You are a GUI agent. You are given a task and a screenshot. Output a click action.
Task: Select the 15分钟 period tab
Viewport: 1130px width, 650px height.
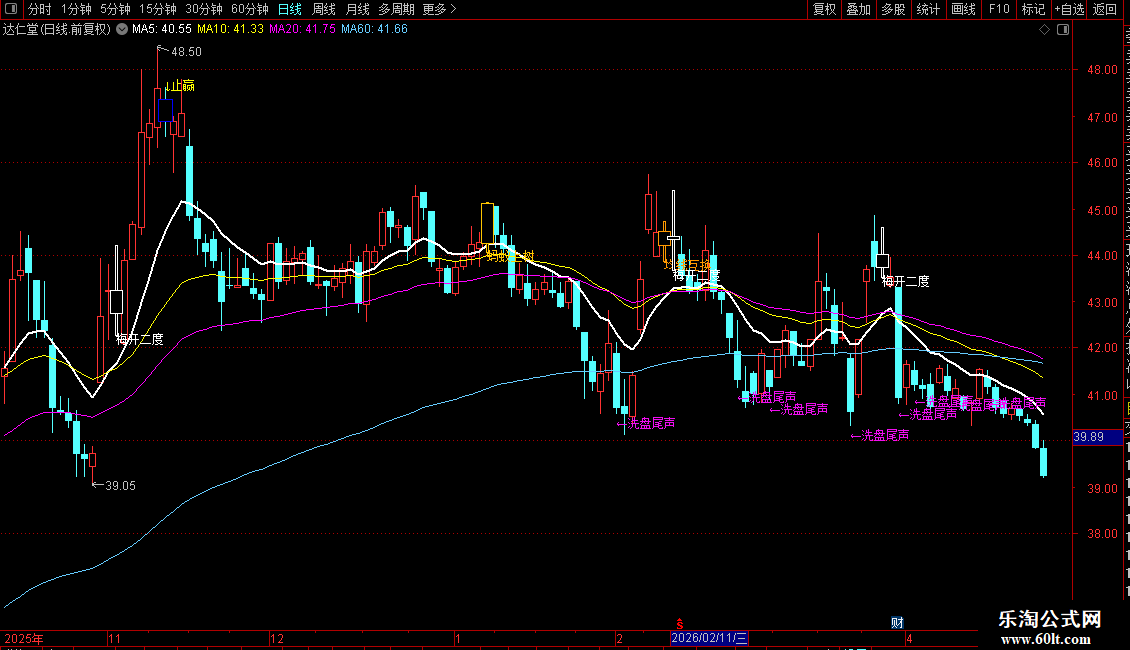pyautogui.click(x=158, y=9)
